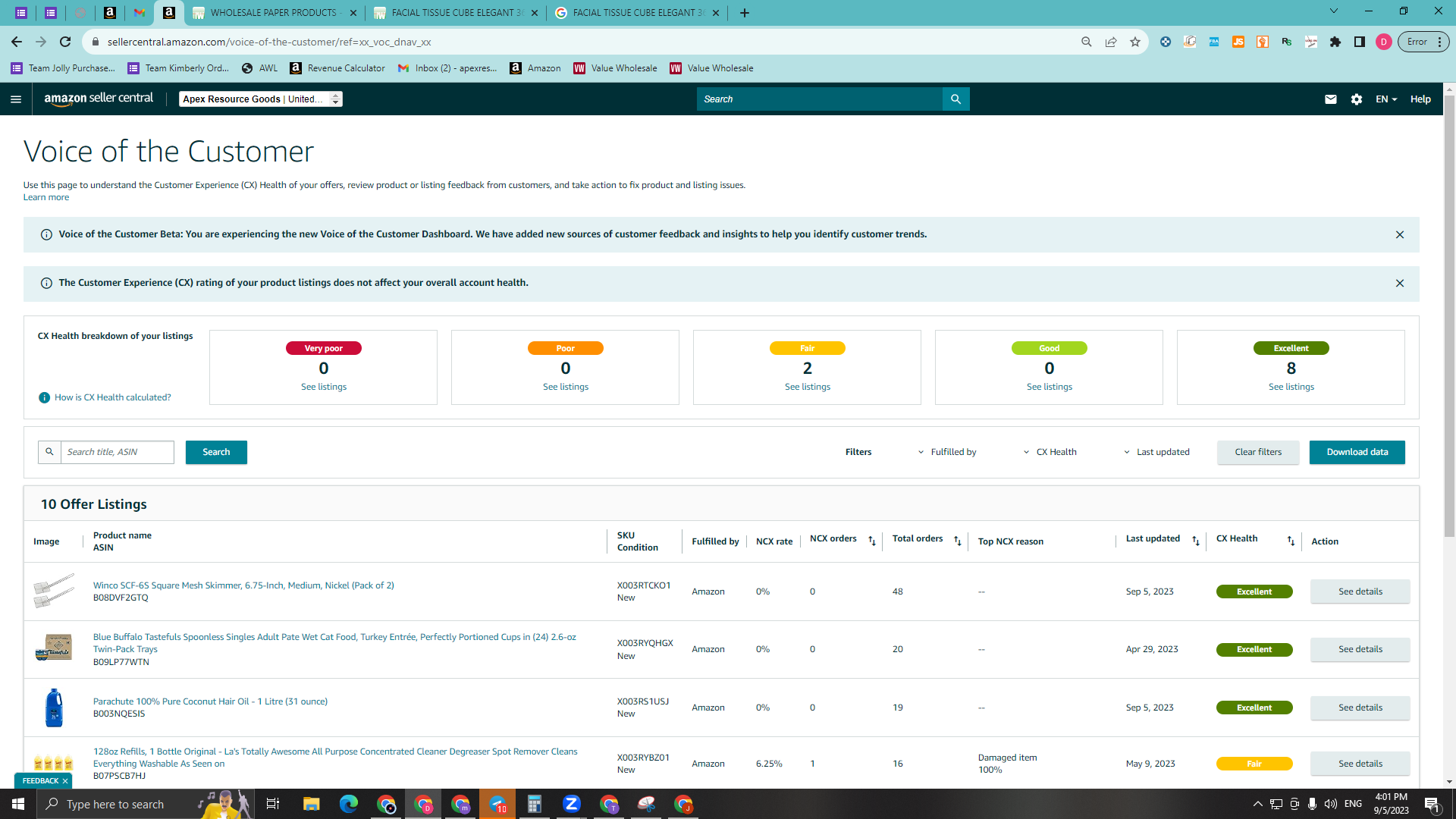
Task: Show hidden system tray icons
Action: [x=1258, y=804]
